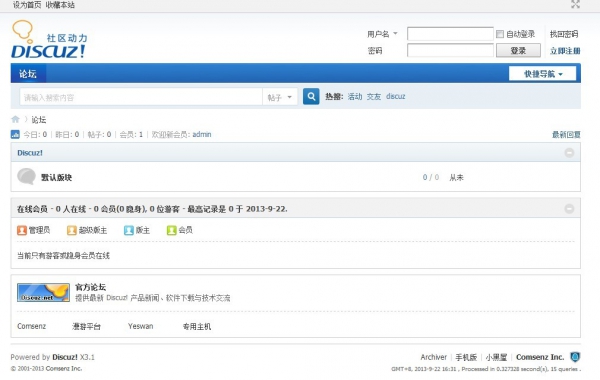
Task: Click the Discuz! logo
Action: tap(49, 40)
